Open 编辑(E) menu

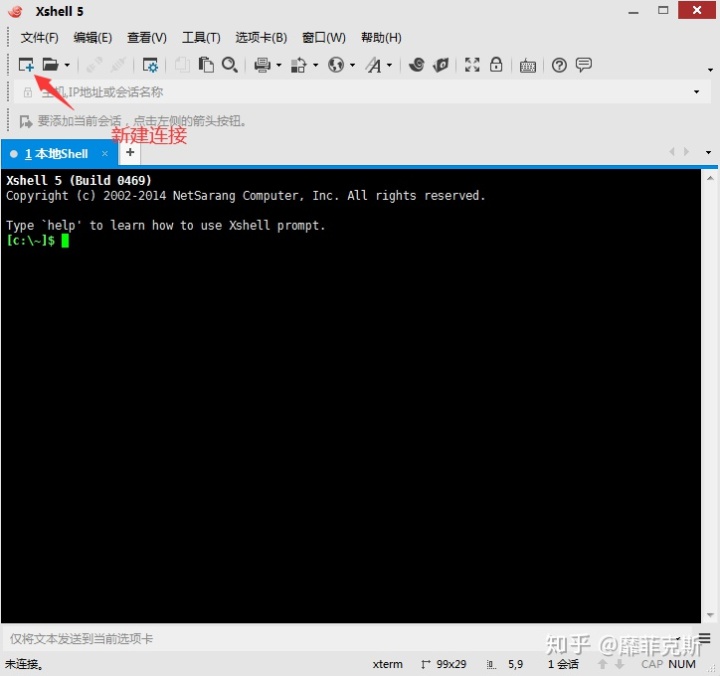point(93,38)
